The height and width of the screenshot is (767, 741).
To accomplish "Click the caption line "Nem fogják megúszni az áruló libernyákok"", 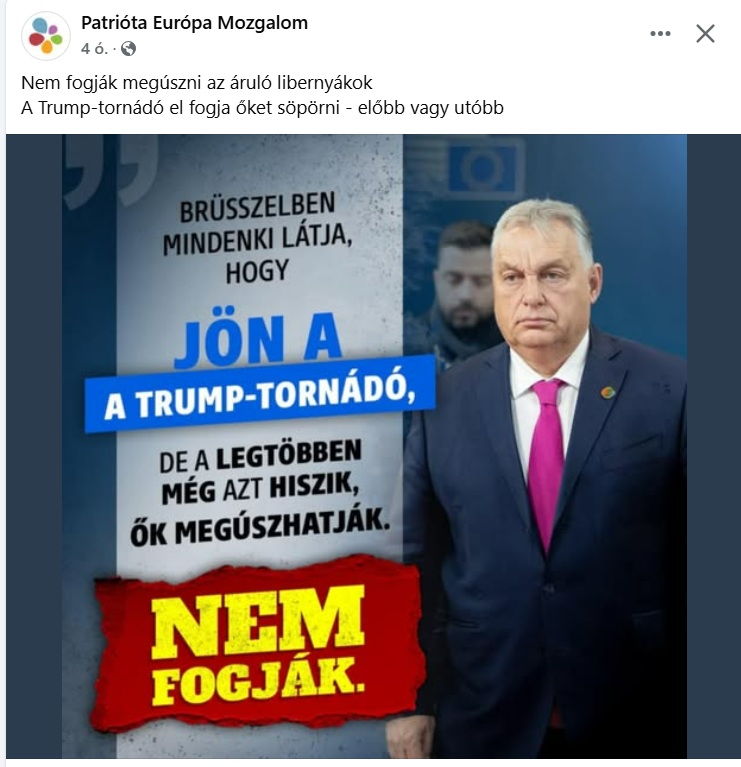I will click(197, 83).
